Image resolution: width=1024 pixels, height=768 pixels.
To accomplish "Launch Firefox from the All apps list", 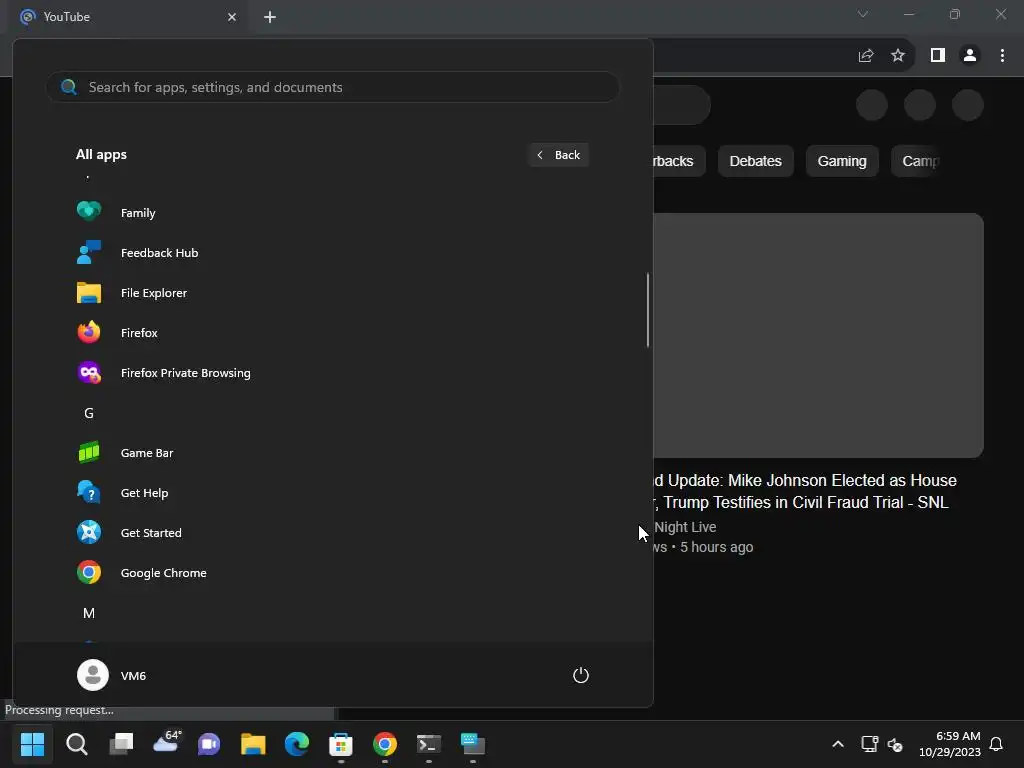I will [x=333, y=332].
